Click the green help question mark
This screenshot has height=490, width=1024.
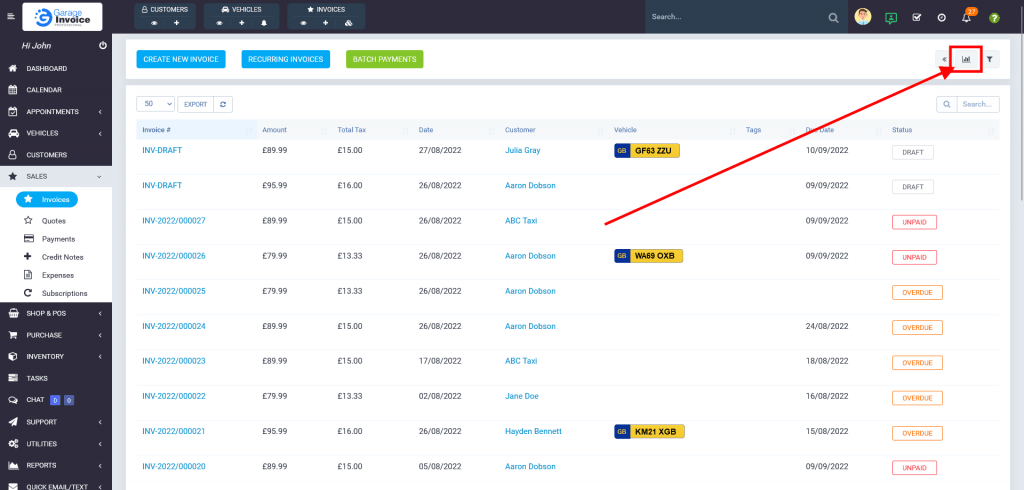pos(994,18)
